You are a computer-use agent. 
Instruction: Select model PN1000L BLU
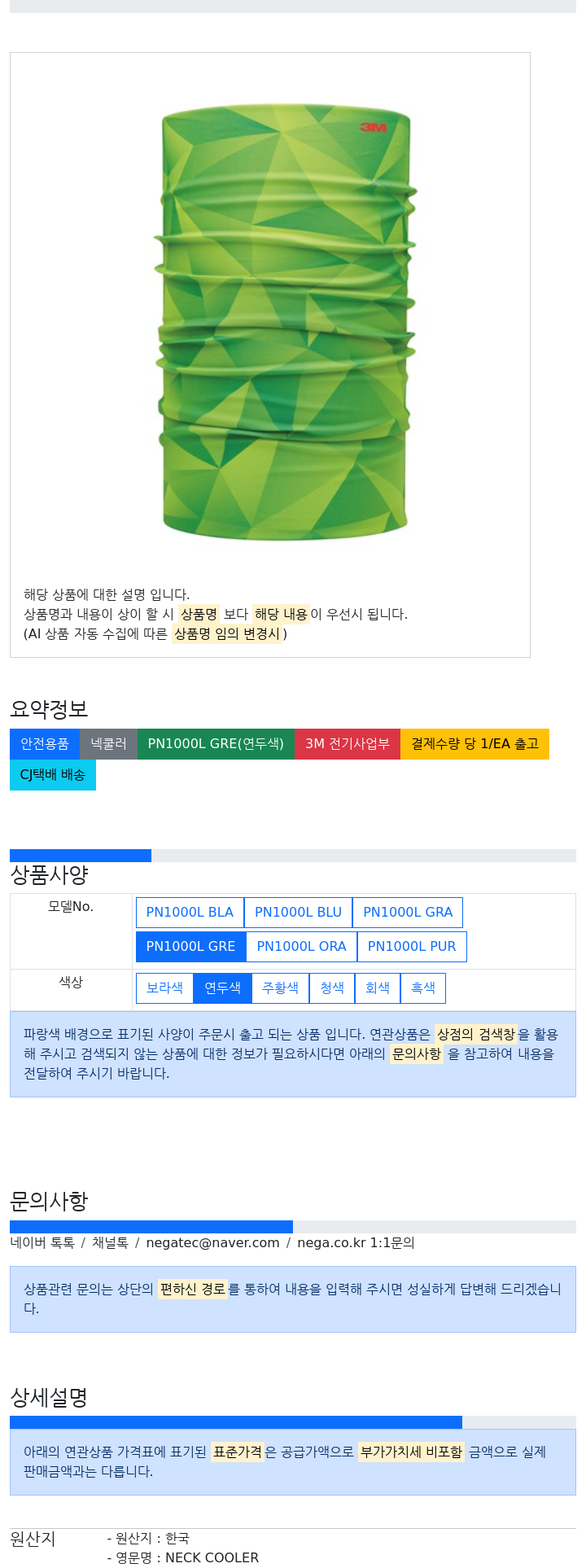(298, 913)
